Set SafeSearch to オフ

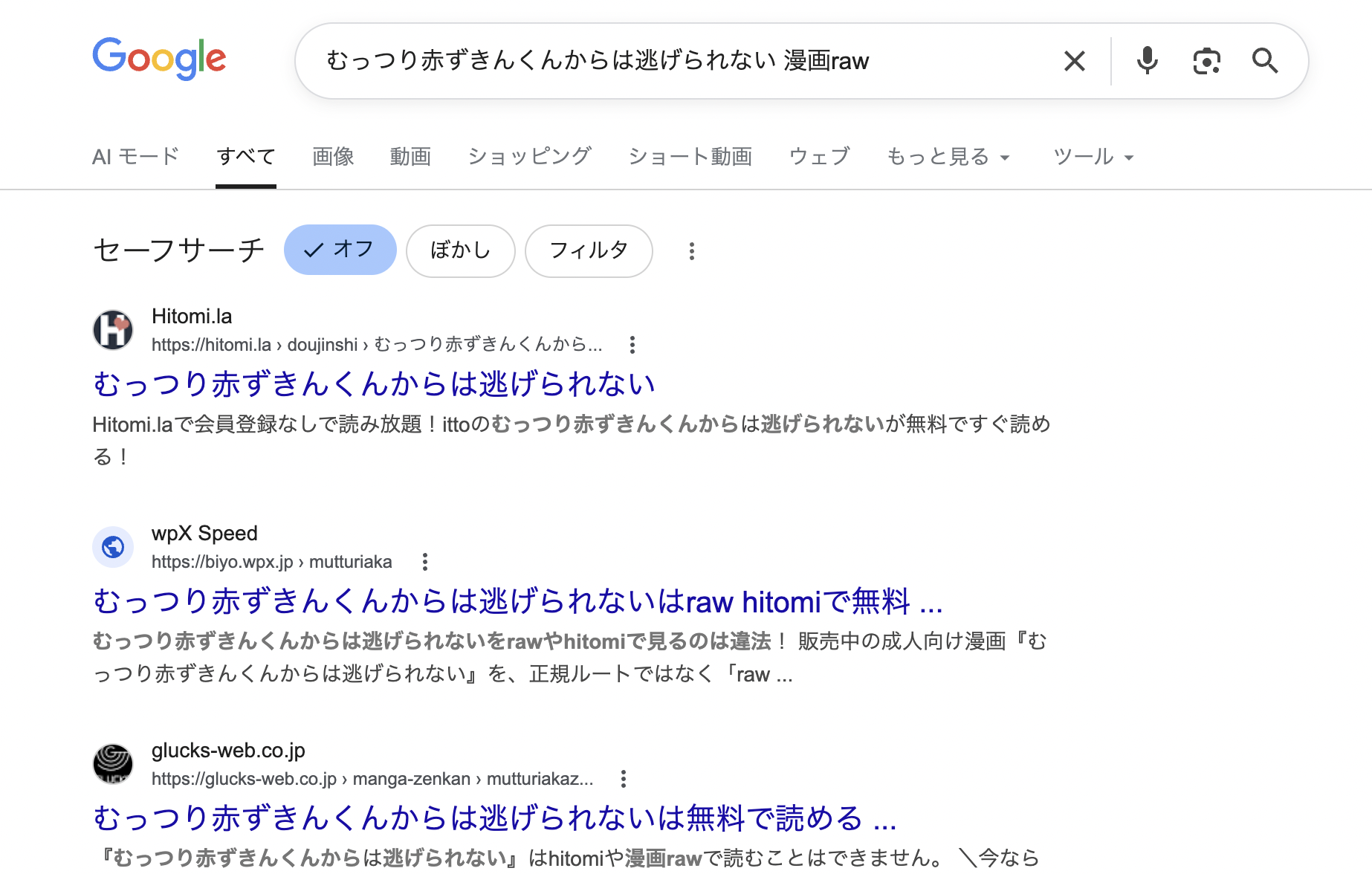tap(340, 250)
